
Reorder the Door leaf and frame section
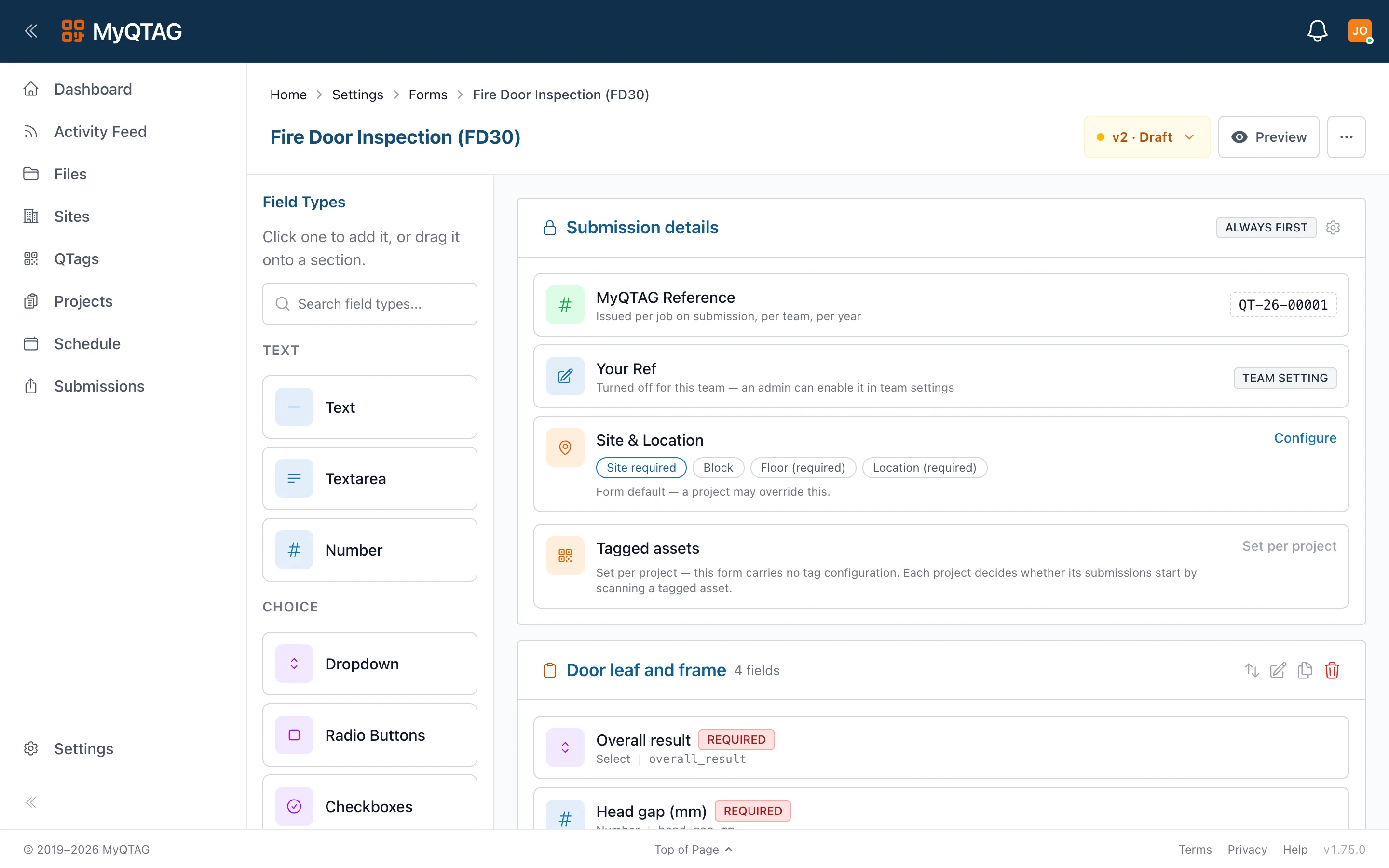[x=1251, y=670]
